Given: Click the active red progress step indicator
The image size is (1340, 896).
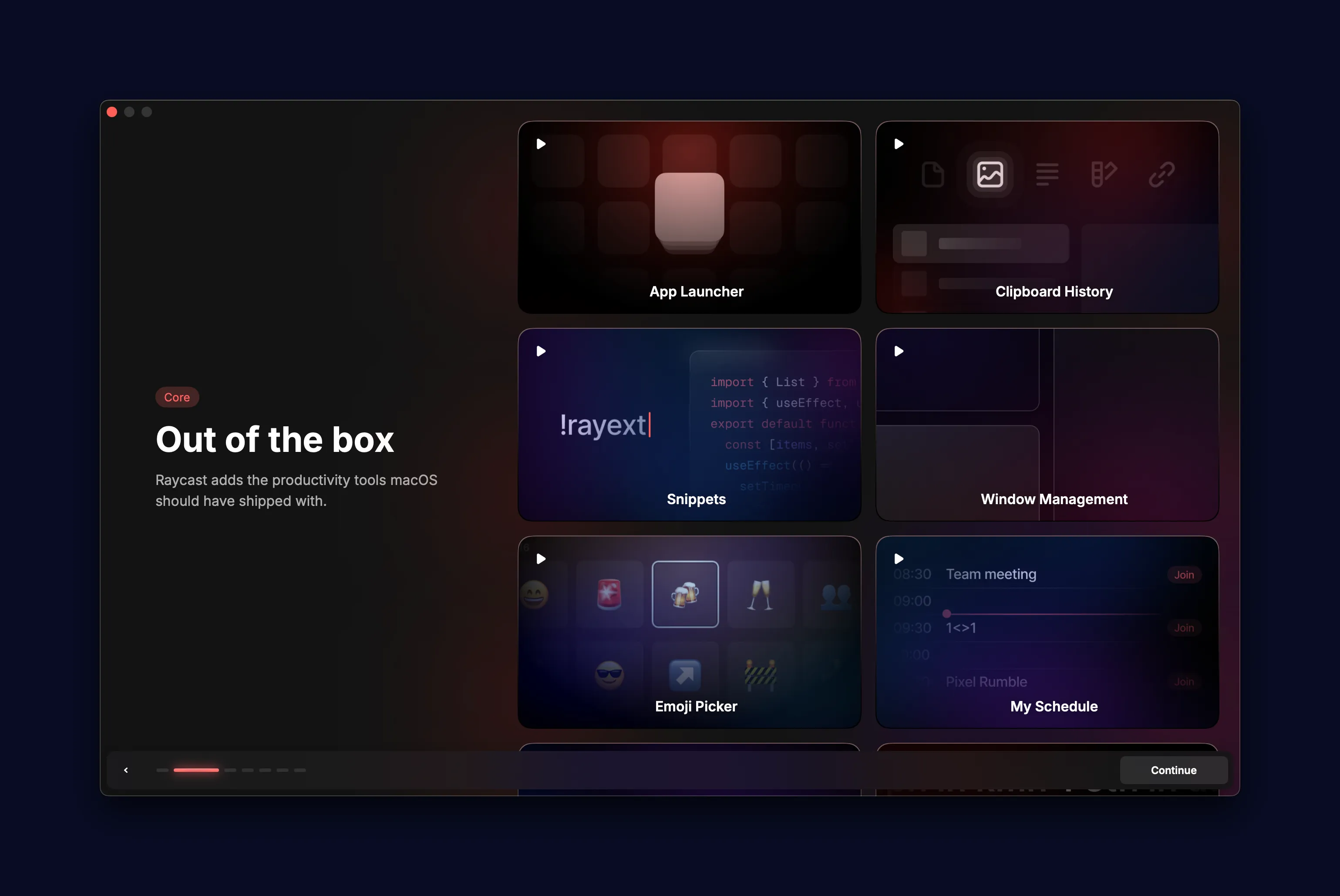Looking at the screenshot, I should click(x=196, y=770).
